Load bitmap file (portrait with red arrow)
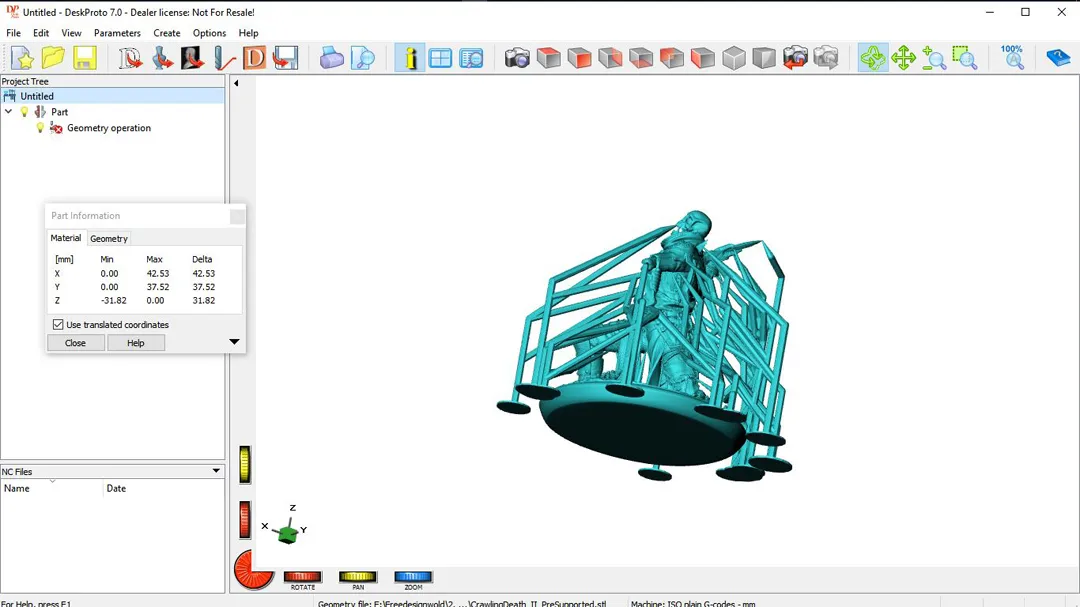Image resolution: width=1080 pixels, height=607 pixels. (x=192, y=58)
